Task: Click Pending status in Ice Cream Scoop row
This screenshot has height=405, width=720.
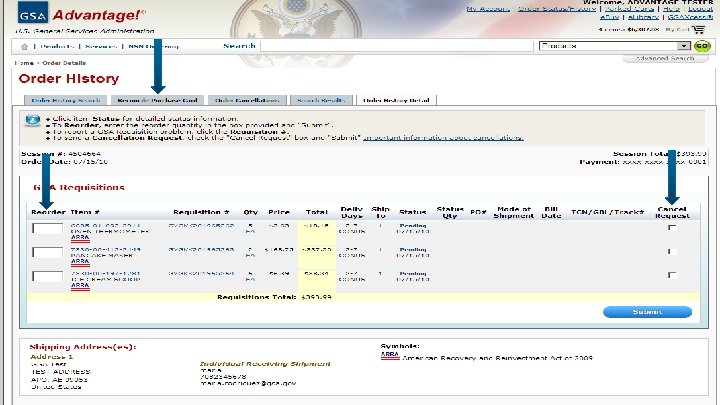Action: point(413,273)
